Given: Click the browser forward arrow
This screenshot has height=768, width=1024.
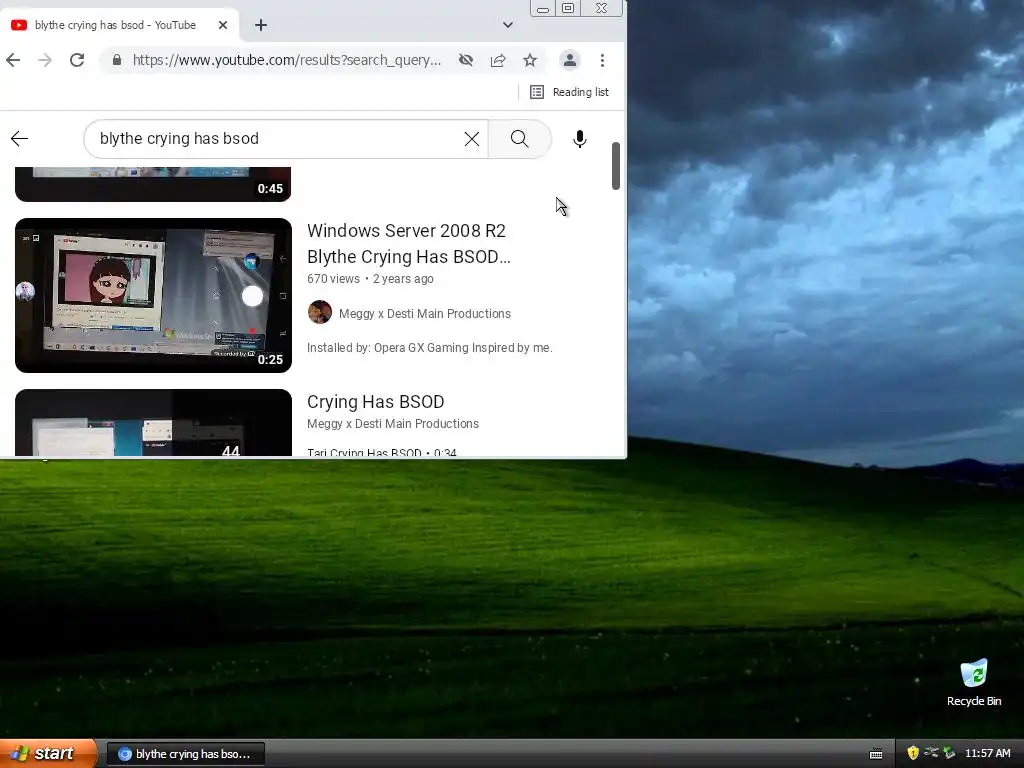Looking at the screenshot, I should pos(44,61).
